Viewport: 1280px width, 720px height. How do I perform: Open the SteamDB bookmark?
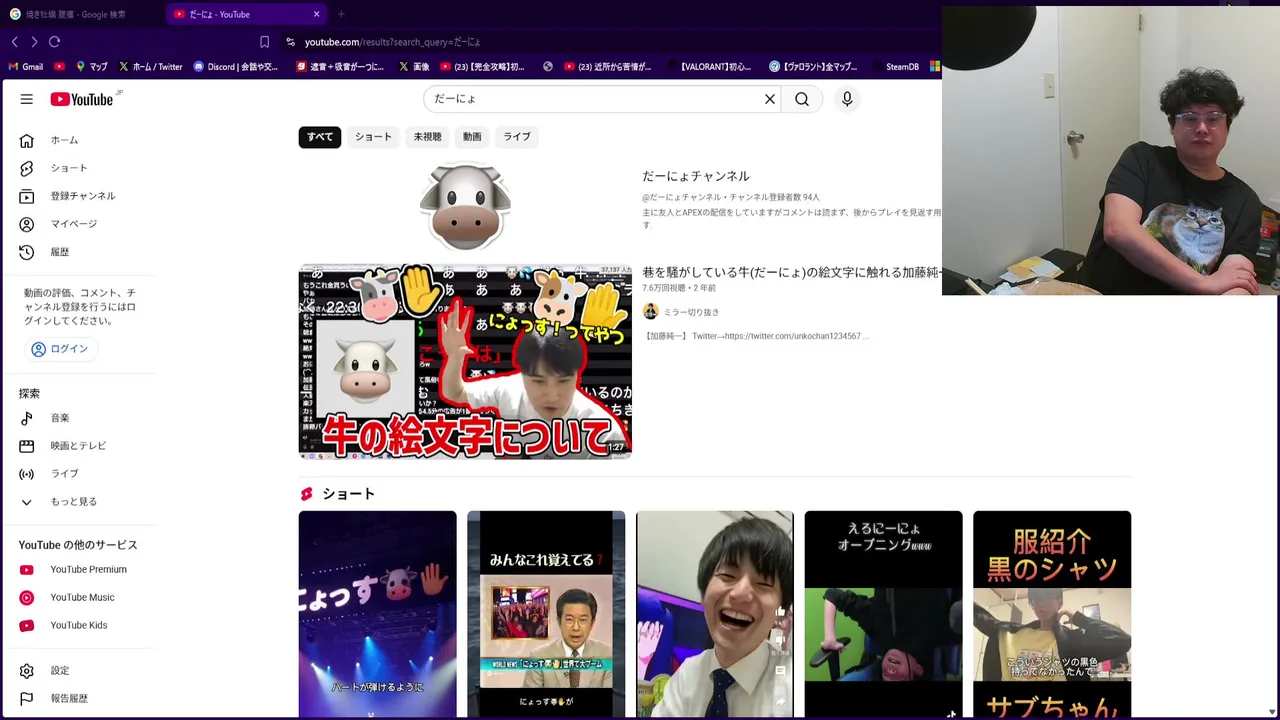(x=894, y=67)
